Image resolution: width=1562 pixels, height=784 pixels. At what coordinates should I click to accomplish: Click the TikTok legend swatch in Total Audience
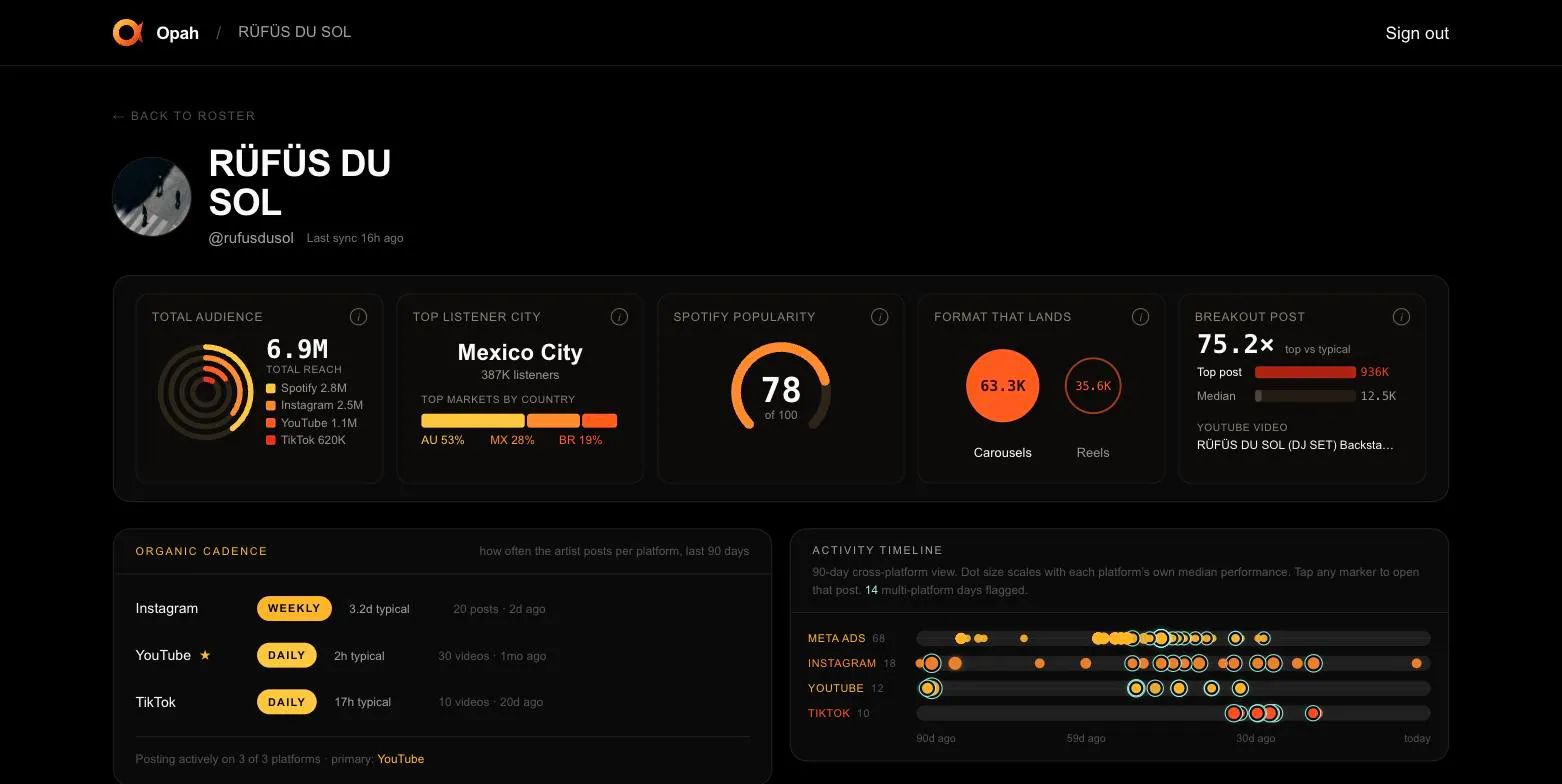coord(271,440)
